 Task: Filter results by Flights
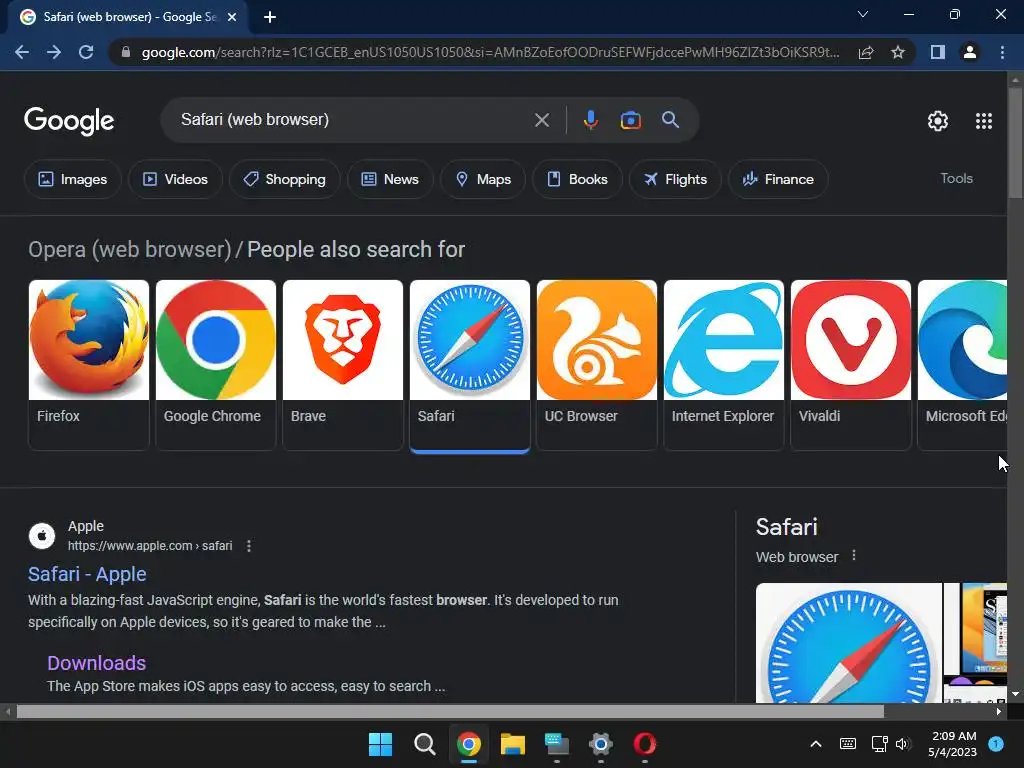coord(675,179)
